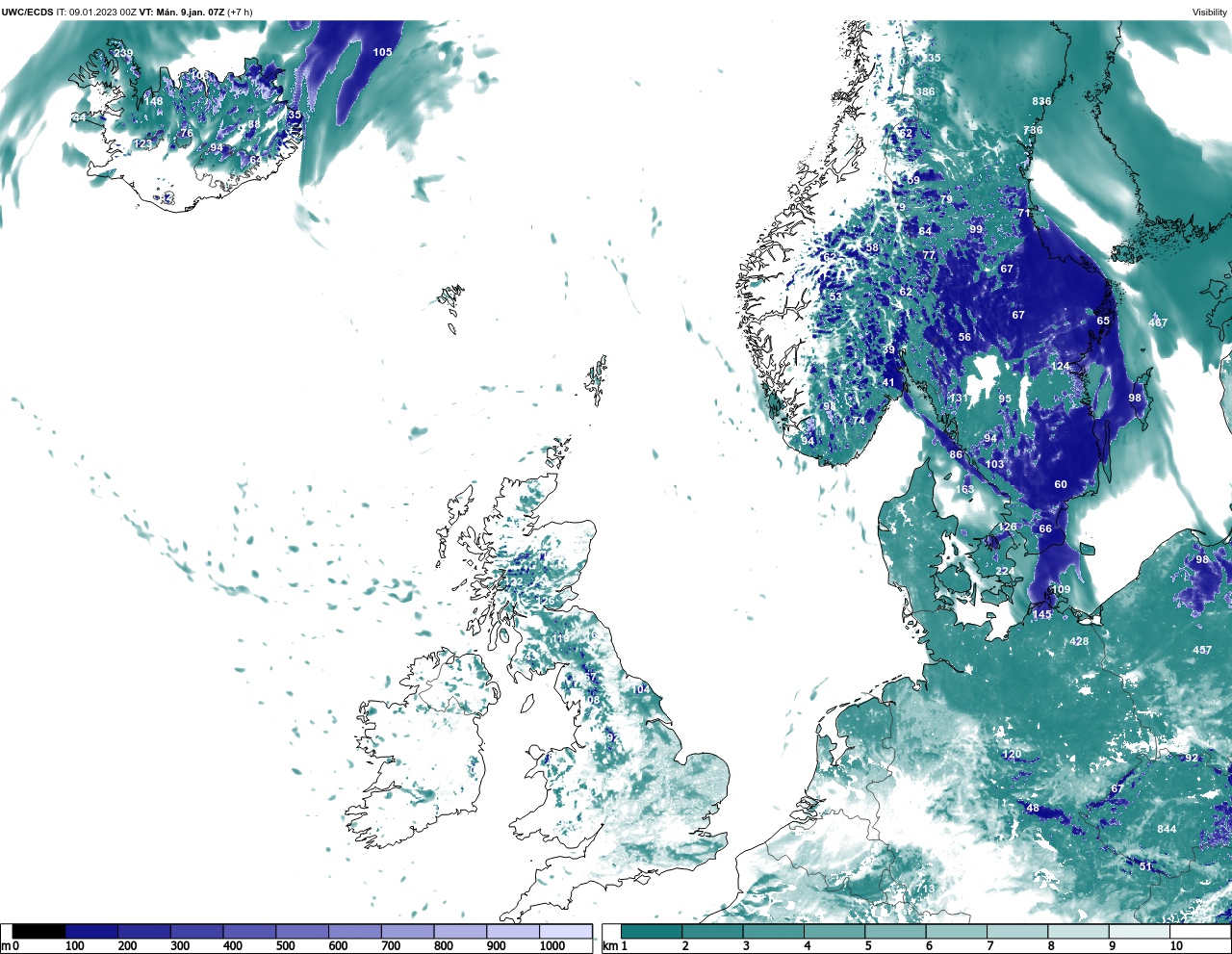Click the darkest teal swatch above the km 1 label
The width and height of the screenshot is (1232, 954).
pyautogui.click(x=652, y=931)
